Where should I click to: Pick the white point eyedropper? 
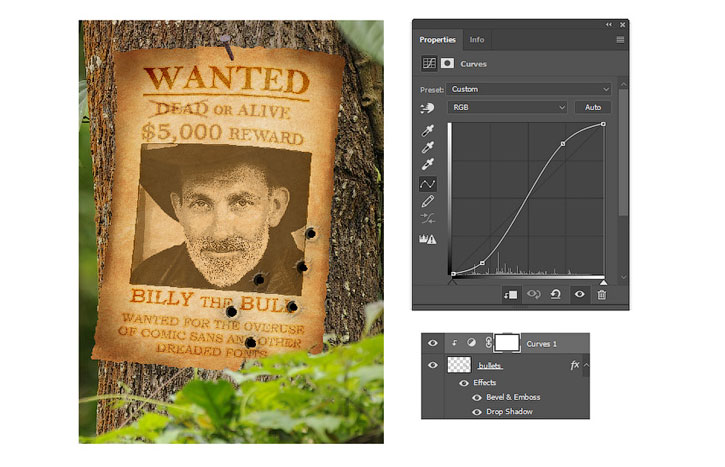[x=427, y=164]
